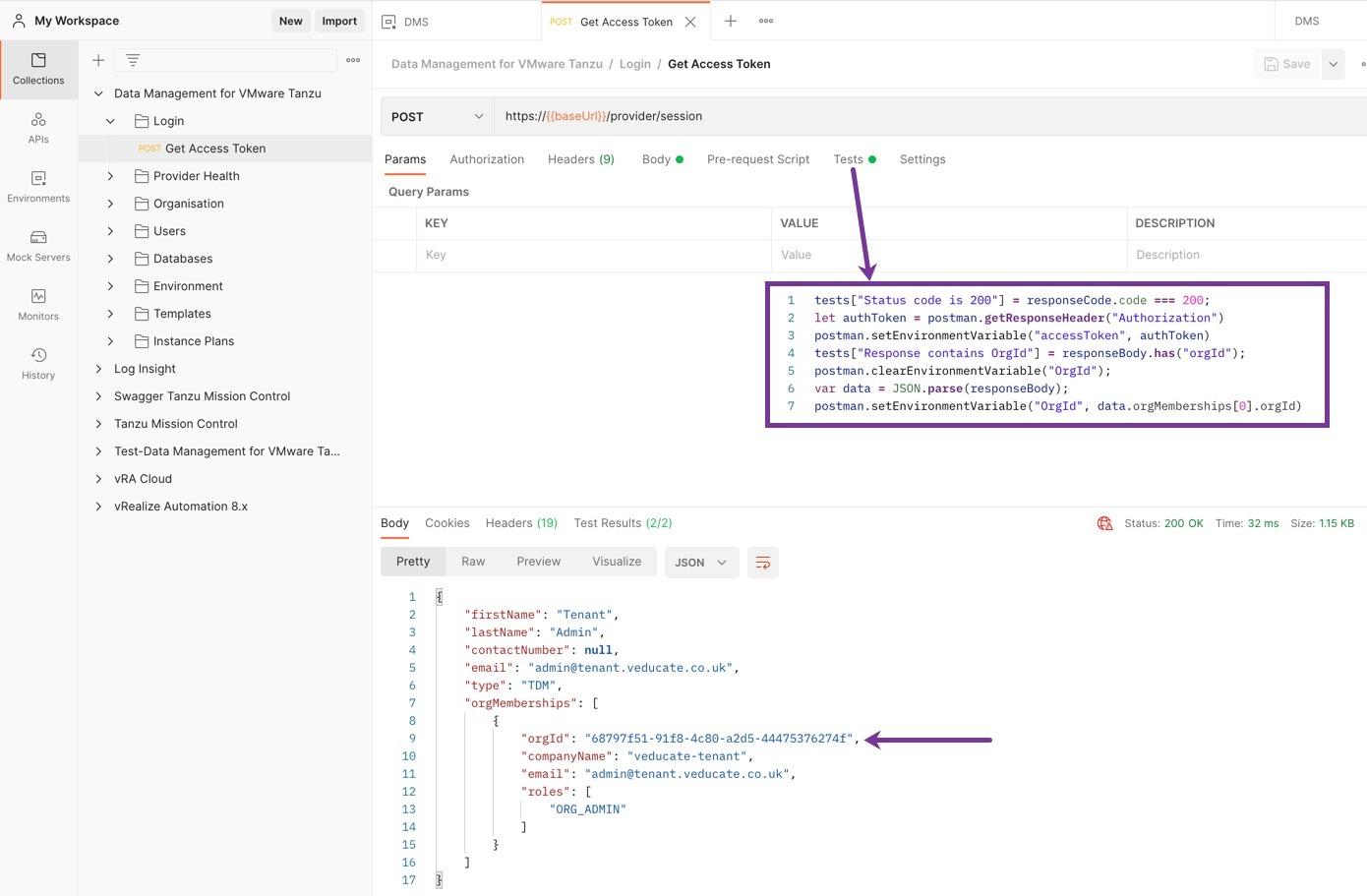Select the Login folder
This screenshot has width=1367, height=896.
click(x=168, y=121)
